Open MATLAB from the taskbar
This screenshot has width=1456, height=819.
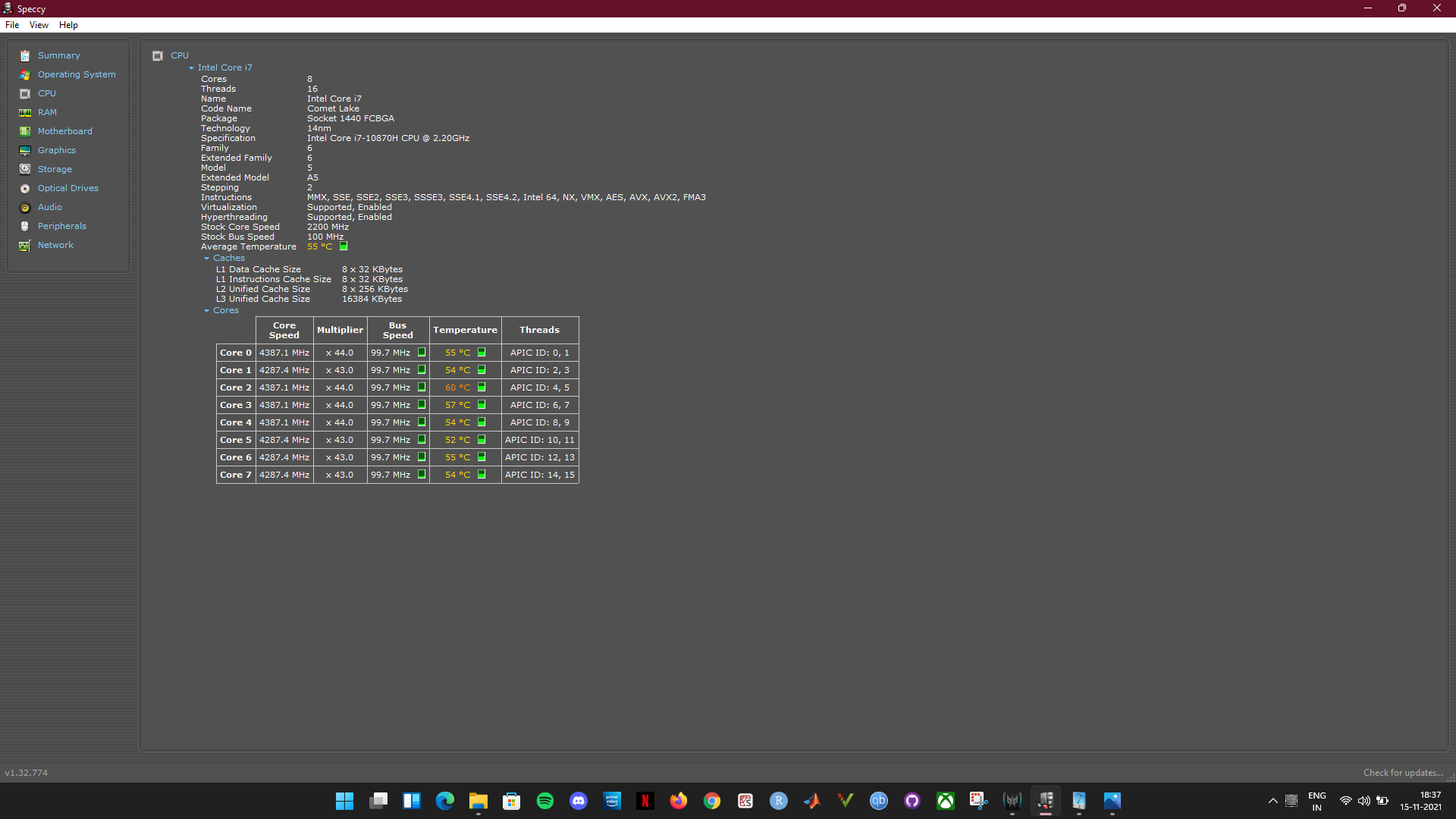coord(812,801)
